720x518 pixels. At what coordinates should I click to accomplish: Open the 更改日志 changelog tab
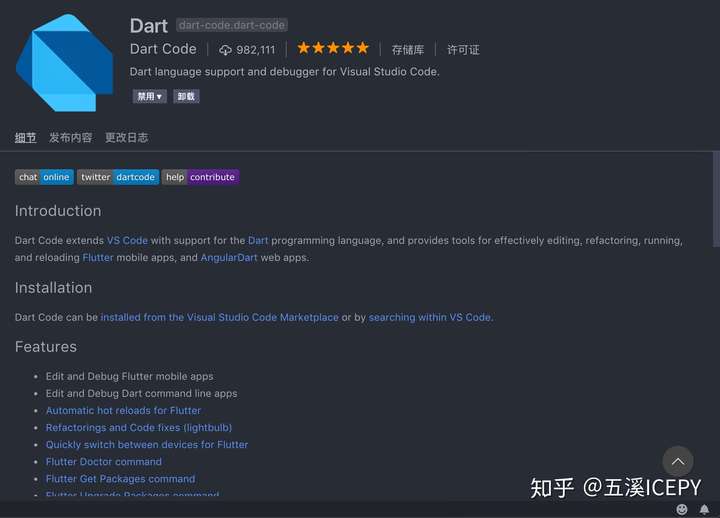(127, 137)
